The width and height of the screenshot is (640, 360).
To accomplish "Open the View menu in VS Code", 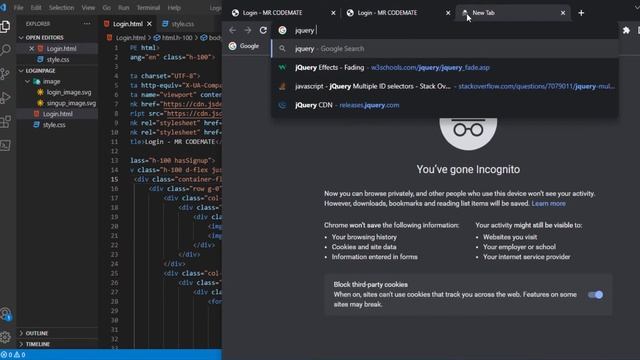I will pos(88,8).
